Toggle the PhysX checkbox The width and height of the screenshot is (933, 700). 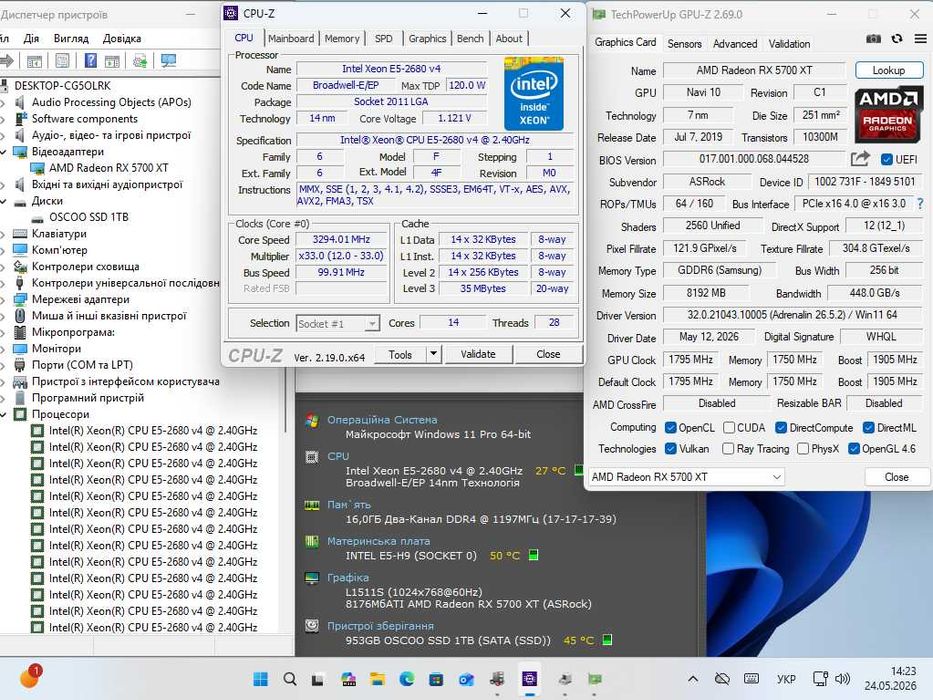click(803, 449)
